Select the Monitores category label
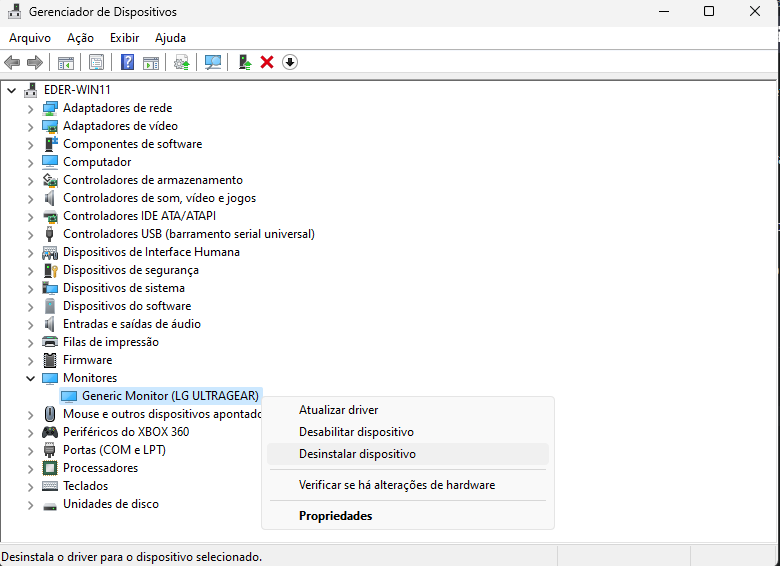Viewport: 780px width, 566px height. point(90,378)
